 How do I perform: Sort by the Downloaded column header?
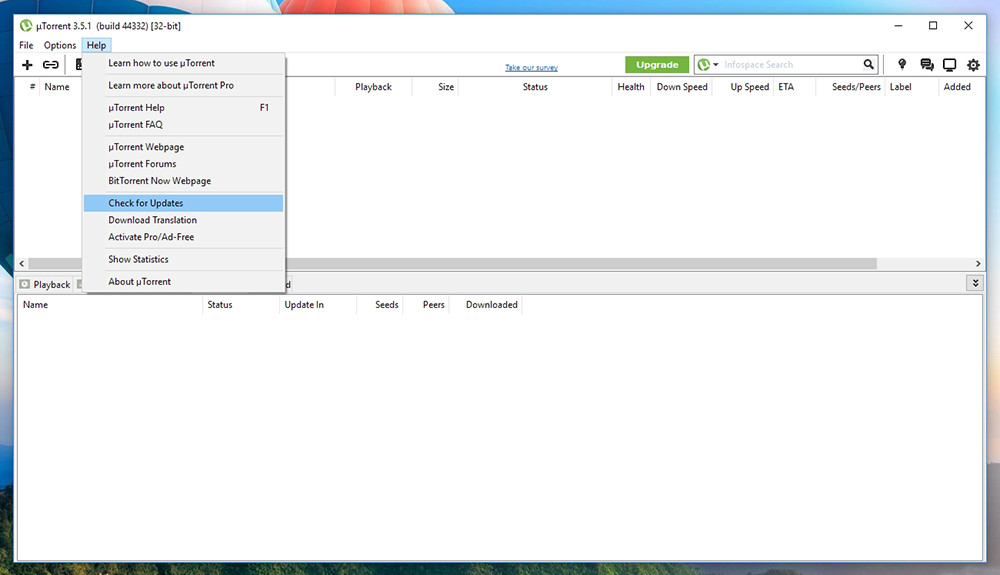492,305
